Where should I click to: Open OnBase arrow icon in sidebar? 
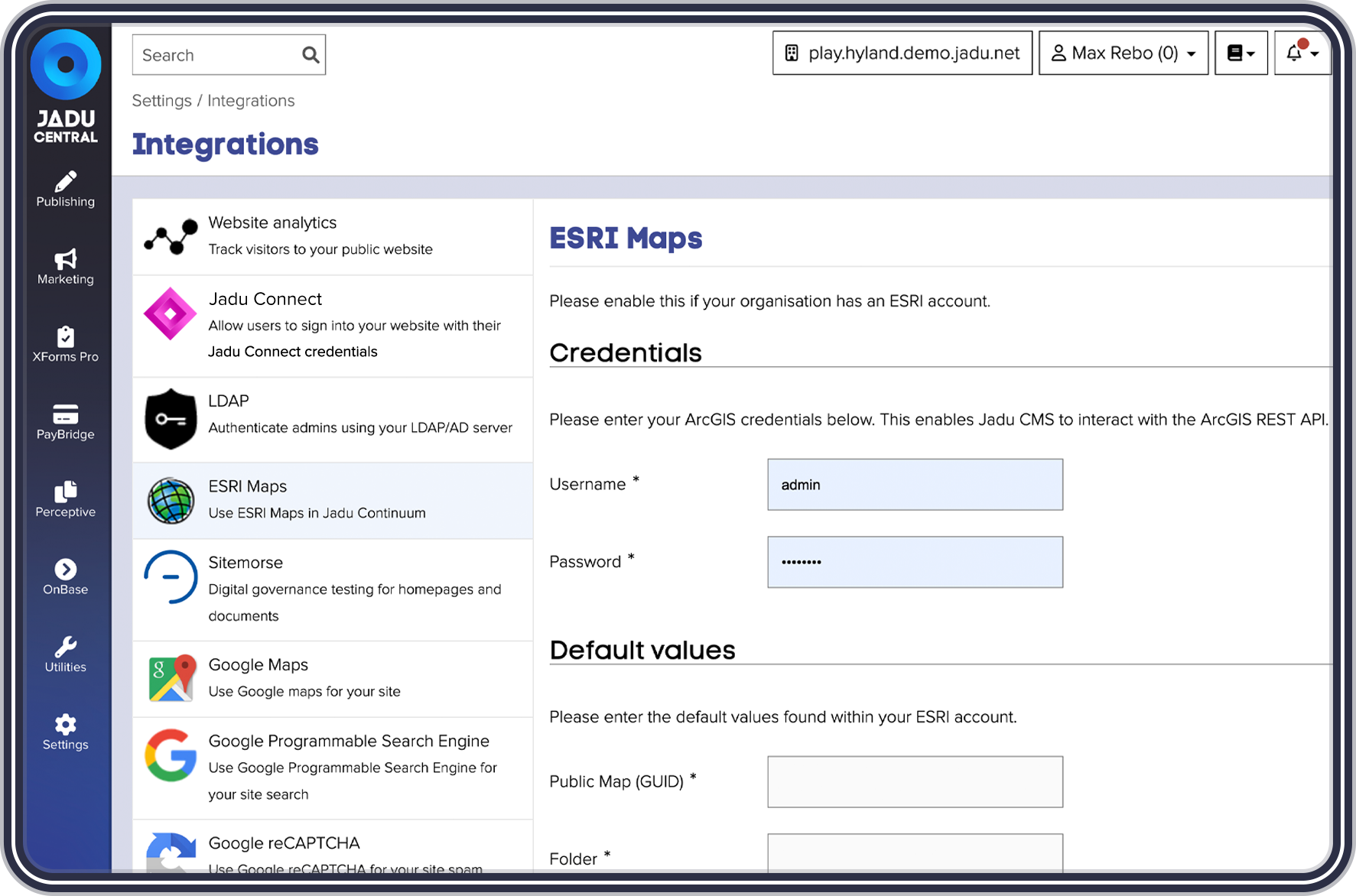[66, 569]
